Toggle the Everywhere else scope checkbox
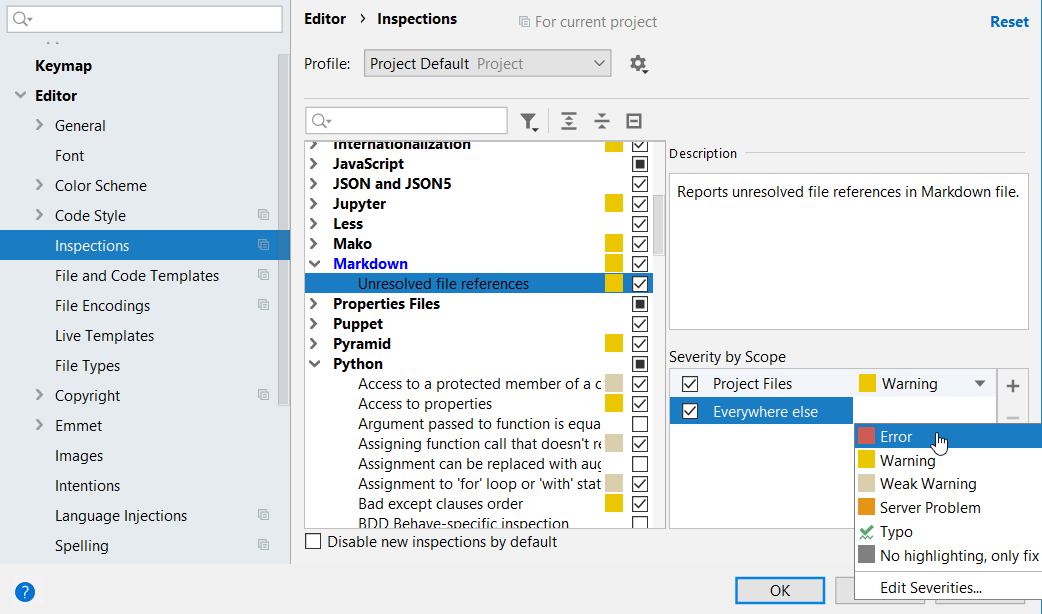 [x=690, y=412]
